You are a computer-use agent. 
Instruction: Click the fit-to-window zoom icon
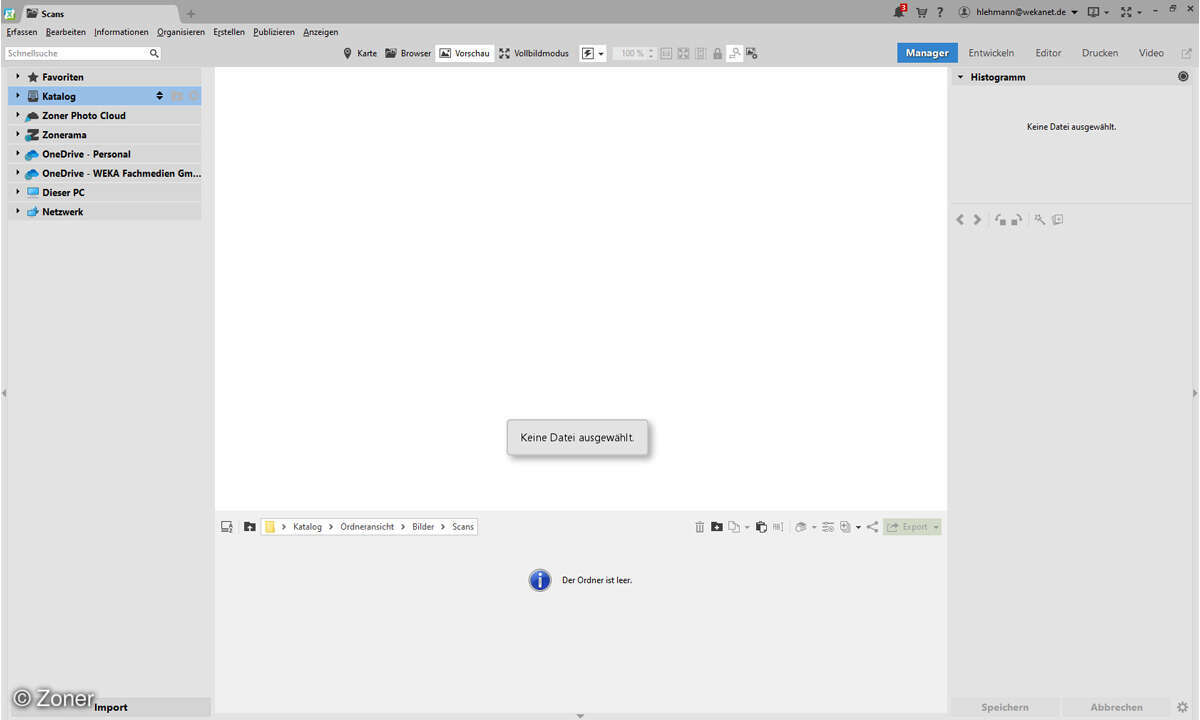(683, 53)
